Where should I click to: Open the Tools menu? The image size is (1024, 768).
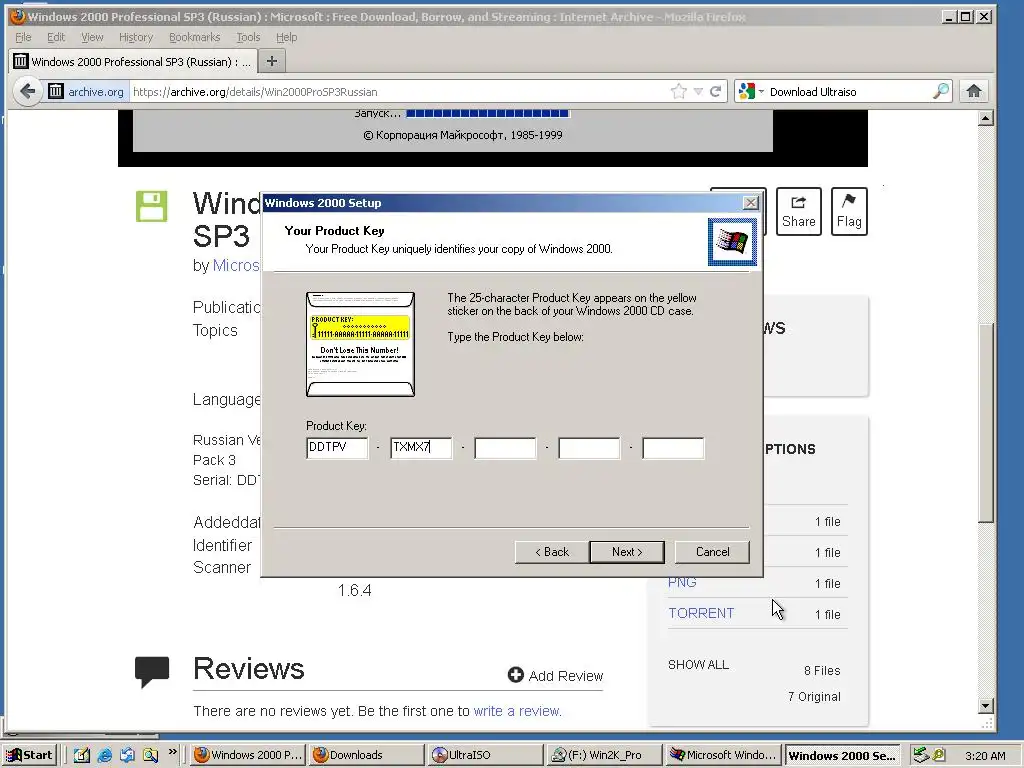click(248, 37)
